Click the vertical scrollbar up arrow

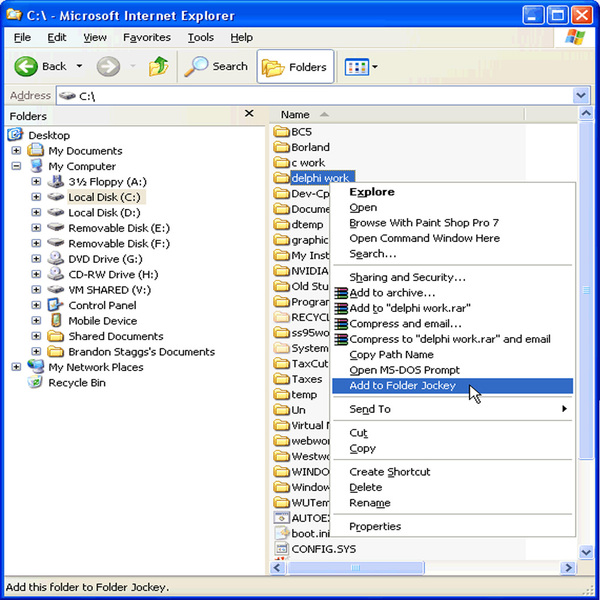click(586, 114)
